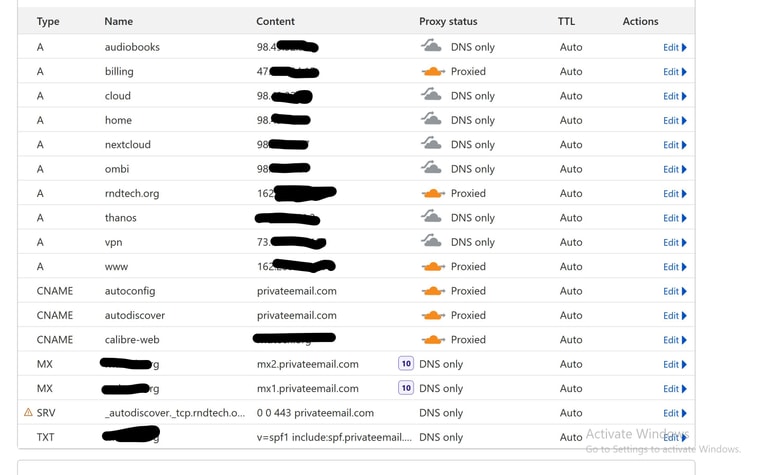Click DNS only label in vpn row
Viewport: 760px width, 475px height.
(x=473, y=242)
